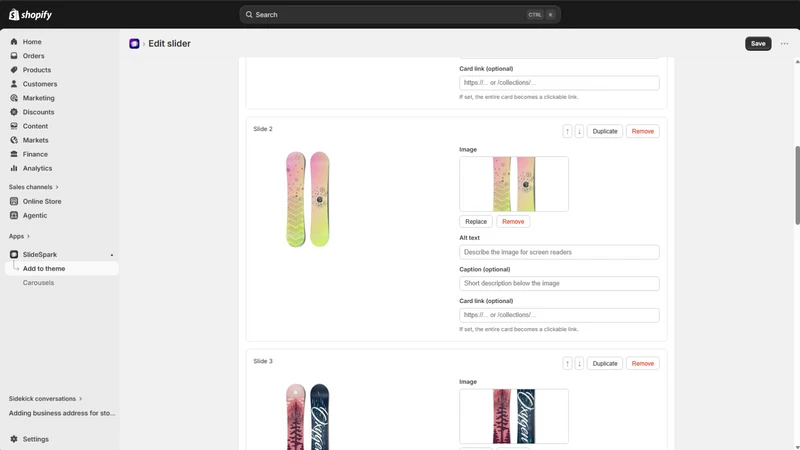The image size is (800, 450).
Task: Remove Slide 2 entirely
Action: (x=642, y=131)
